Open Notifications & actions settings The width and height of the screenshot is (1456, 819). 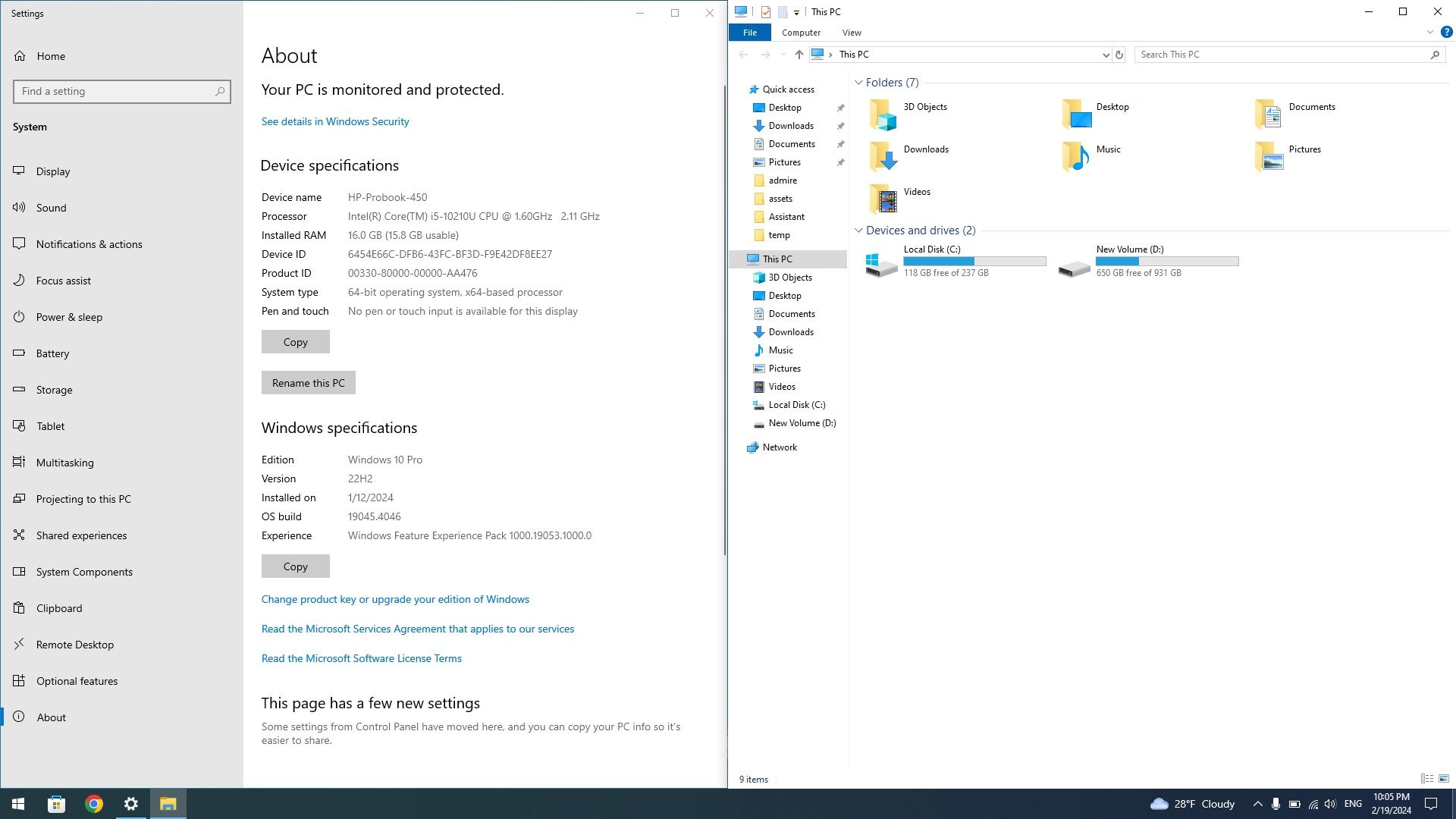(121, 244)
